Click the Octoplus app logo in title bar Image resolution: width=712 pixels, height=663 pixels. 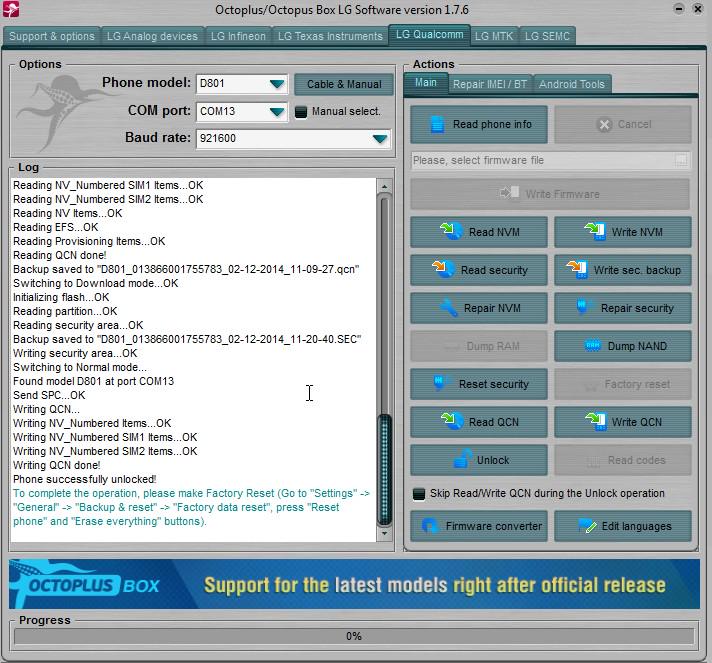click(11, 9)
